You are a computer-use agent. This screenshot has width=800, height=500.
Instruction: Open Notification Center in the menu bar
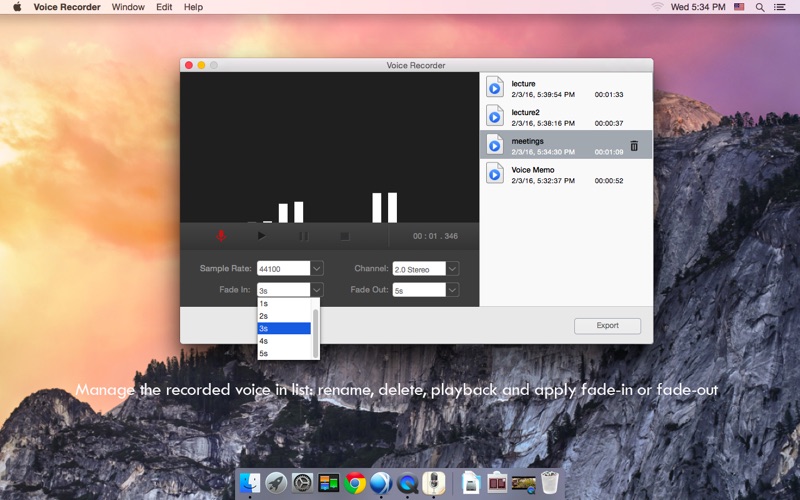tap(780, 7)
